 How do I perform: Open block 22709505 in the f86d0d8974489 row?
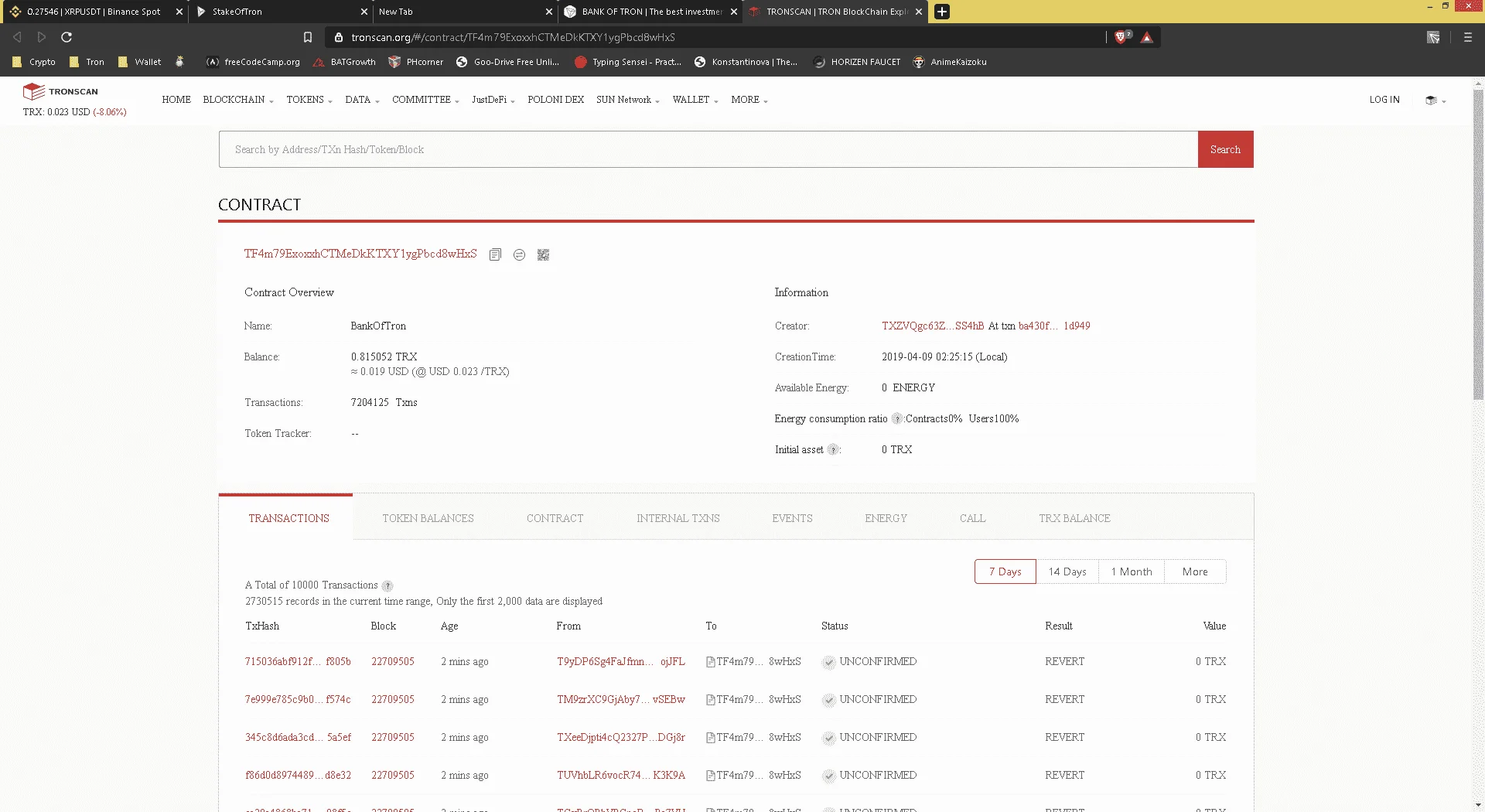coord(393,775)
